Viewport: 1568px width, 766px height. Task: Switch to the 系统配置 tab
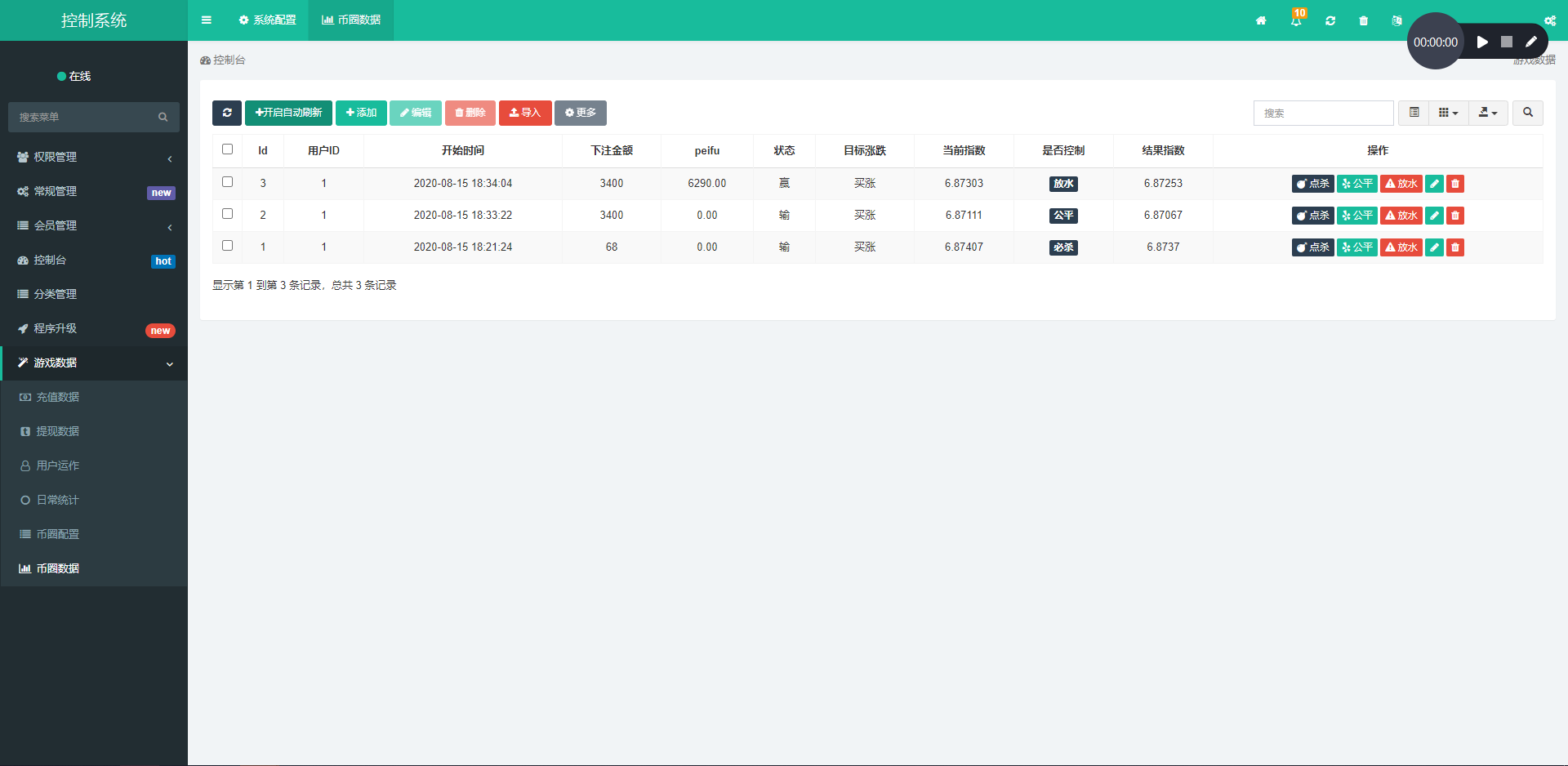click(268, 20)
